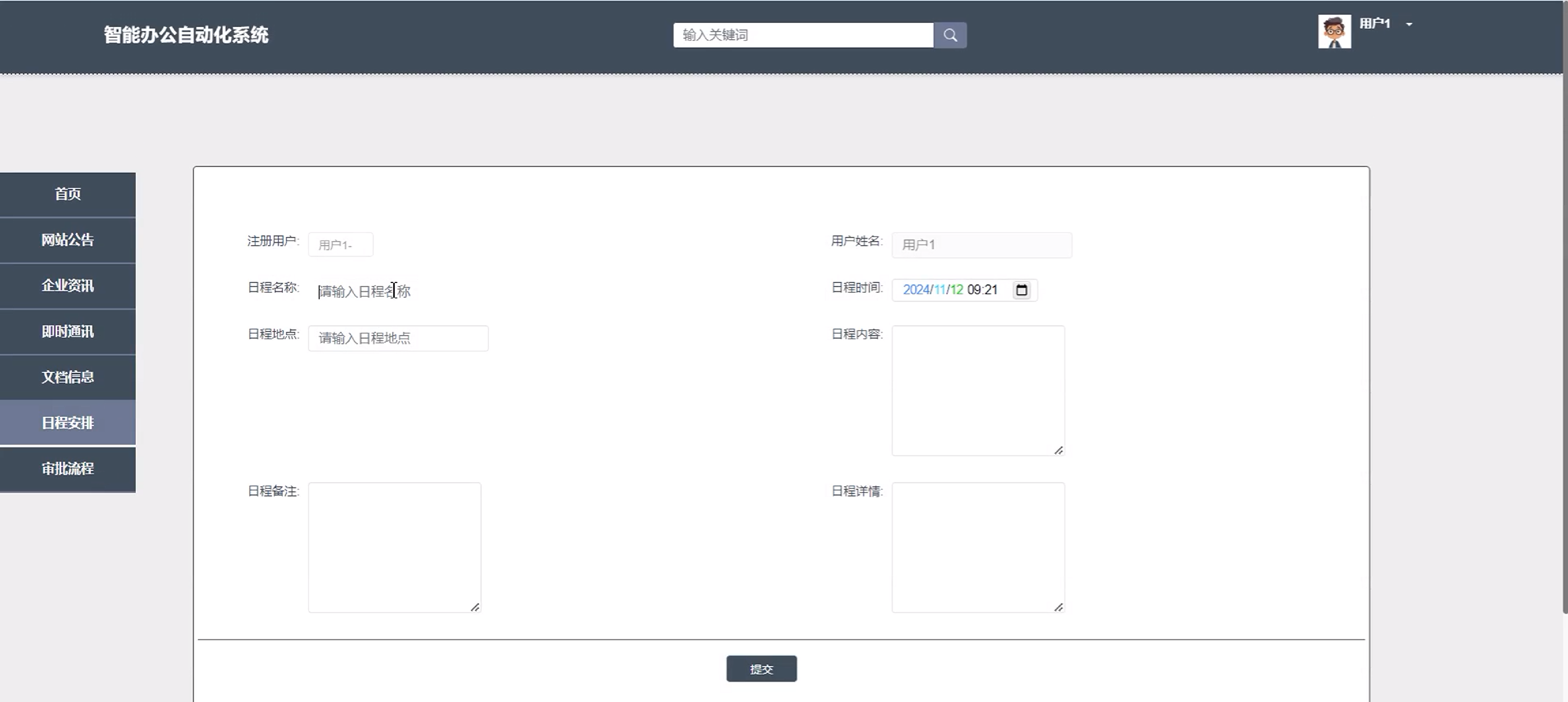Focus the 输入关键词 search field
Screen dimensions: 1568x702
(802, 35)
